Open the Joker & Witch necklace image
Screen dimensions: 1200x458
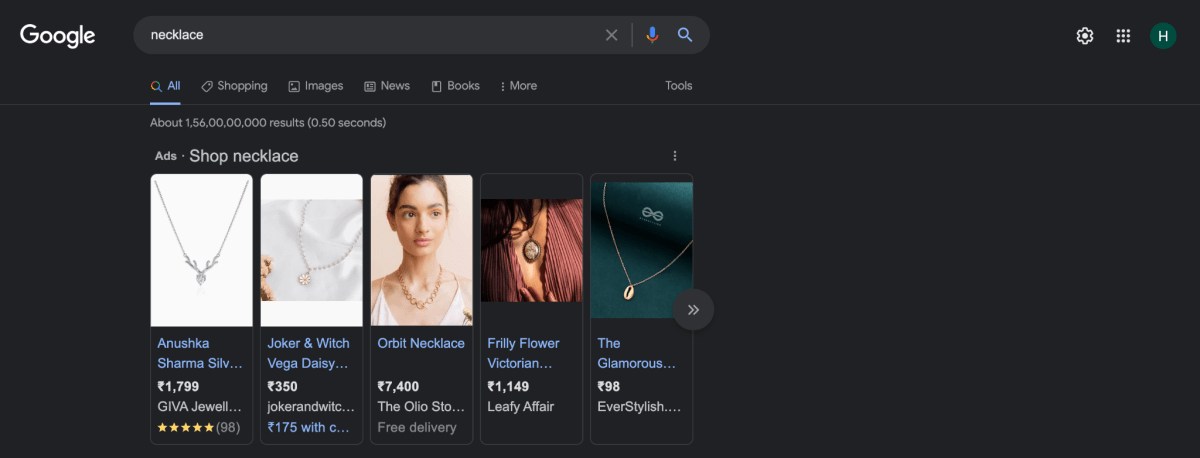point(312,250)
